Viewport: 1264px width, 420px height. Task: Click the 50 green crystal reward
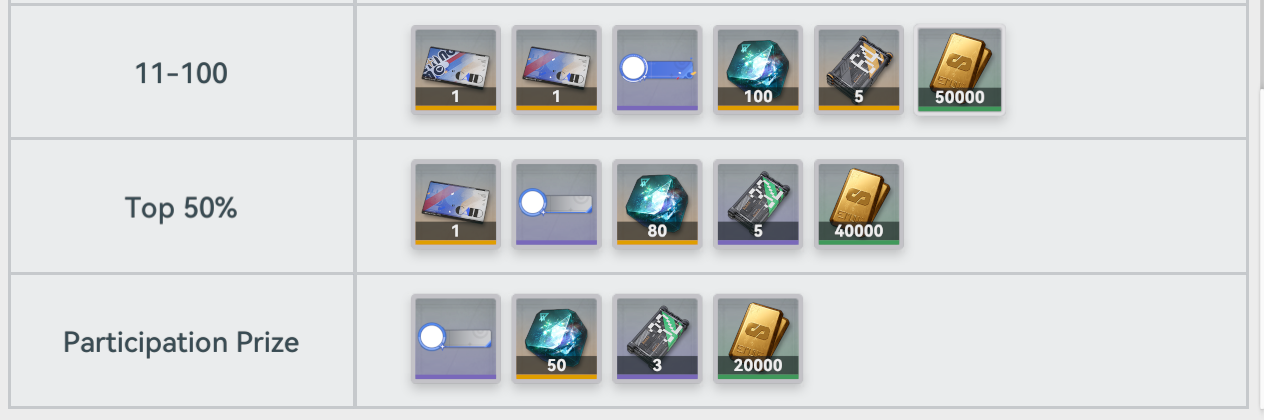click(x=557, y=338)
